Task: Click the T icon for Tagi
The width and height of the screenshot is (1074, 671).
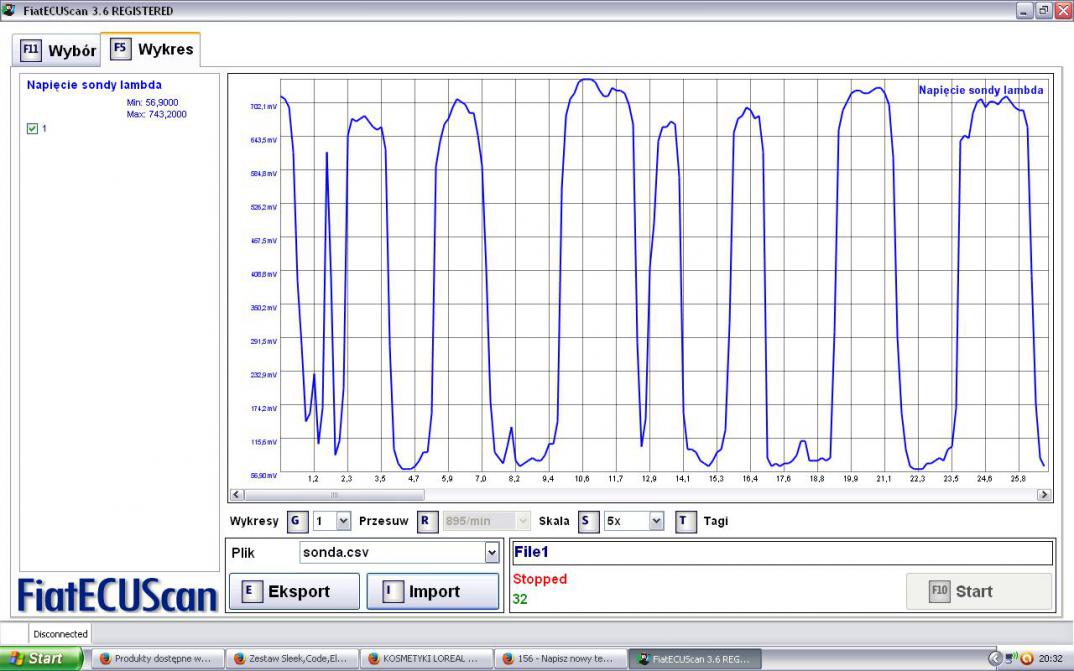Action: coord(685,521)
